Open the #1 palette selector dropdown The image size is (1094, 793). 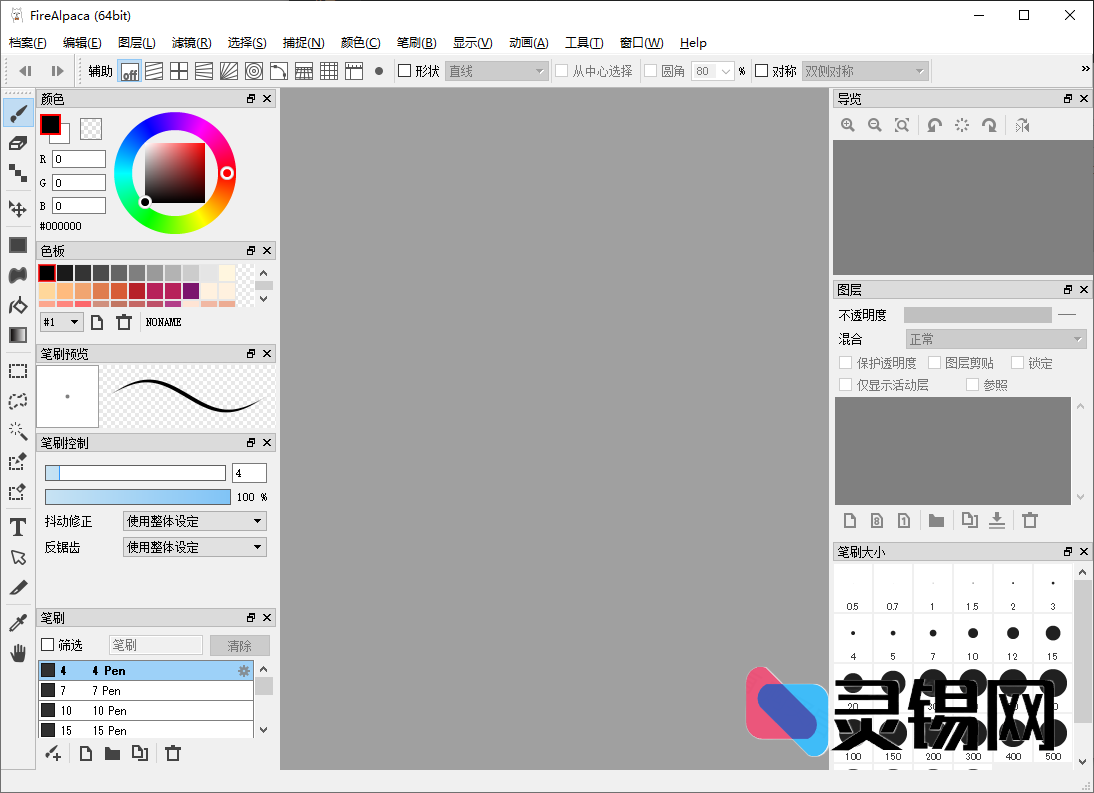[61, 321]
